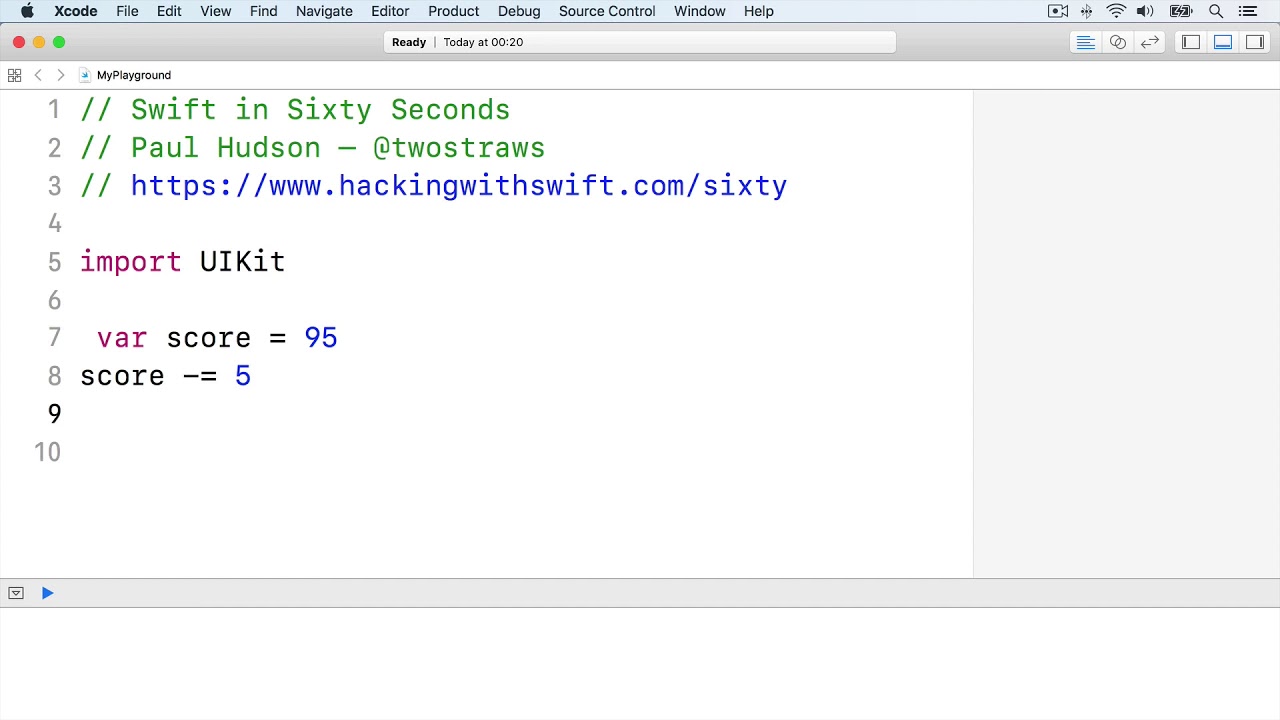Click the Spotlight search icon
Viewport: 1280px width, 720px height.
pyautogui.click(x=1216, y=11)
